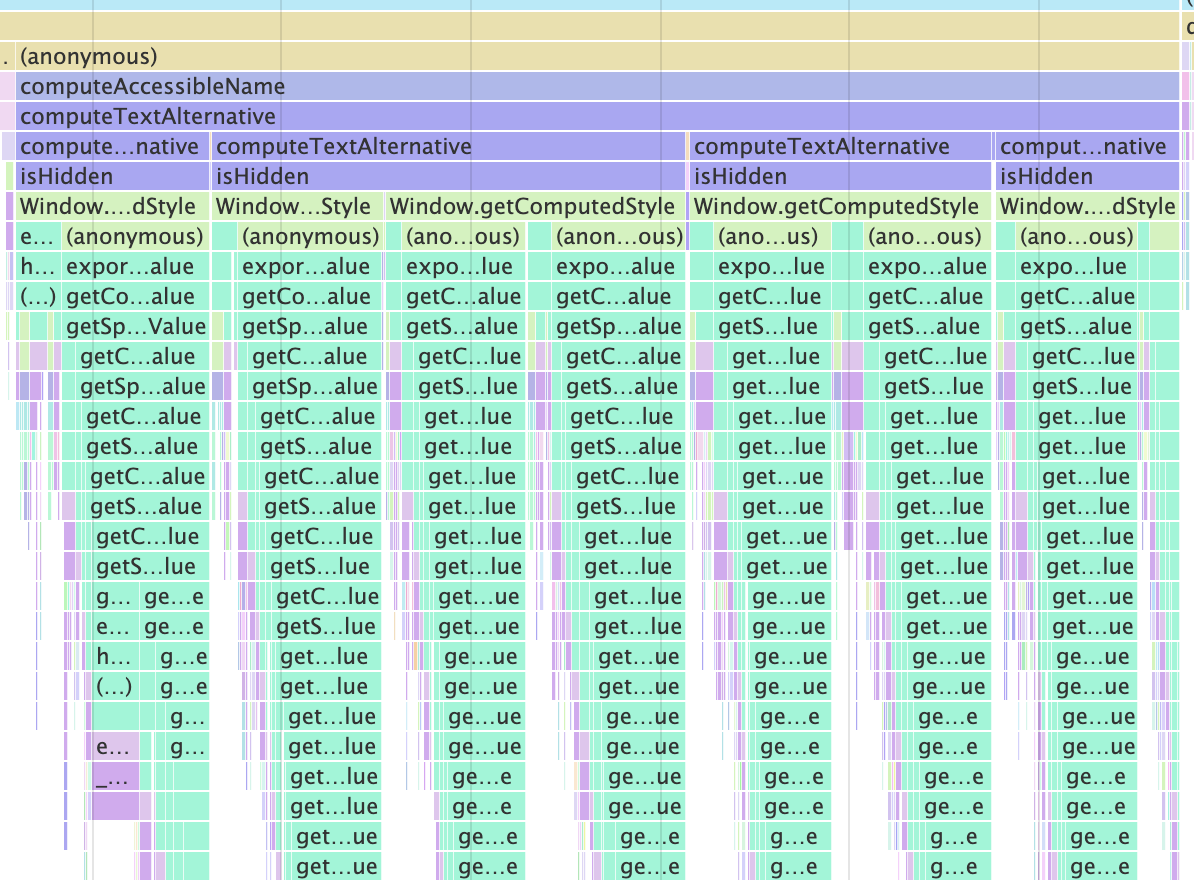1194x880 pixels.
Task: Select the '(anon...ous)' flame bar
Action: 618,237
